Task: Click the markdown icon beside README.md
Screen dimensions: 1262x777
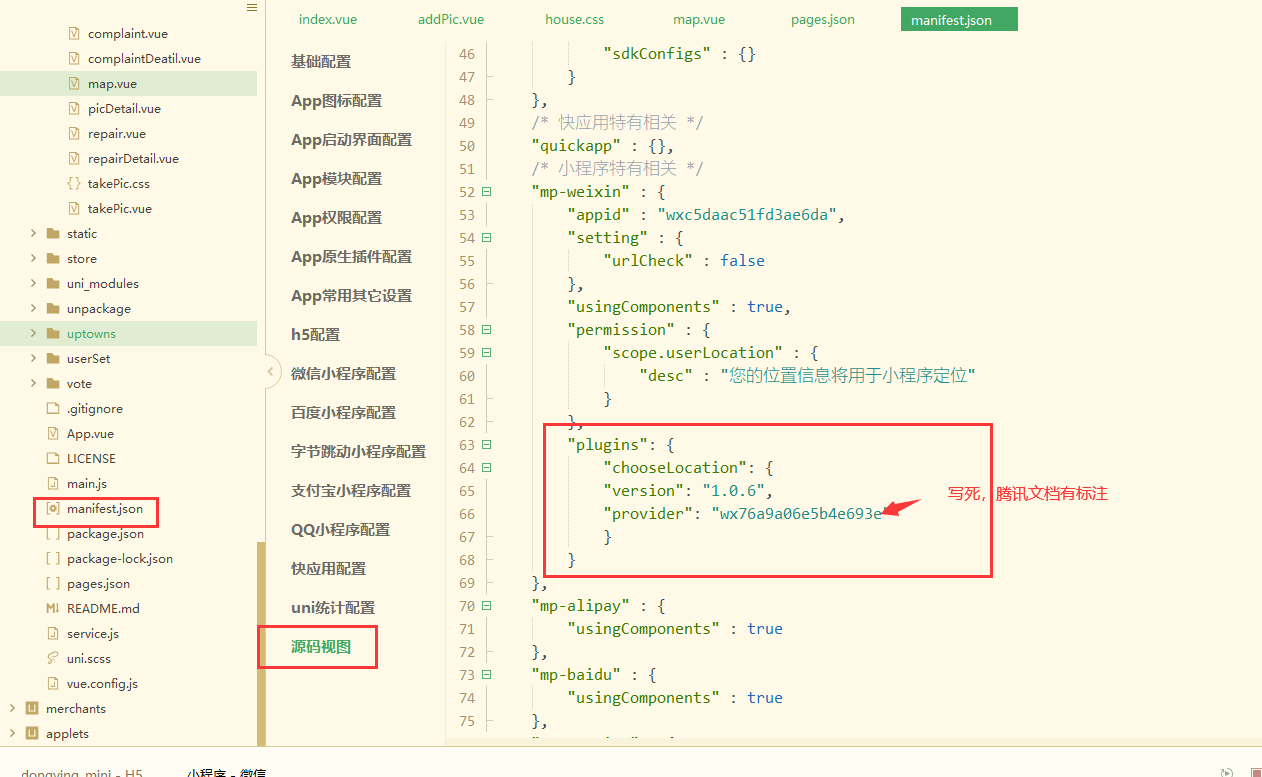Action: pyautogui.click(x=53, y=609)
